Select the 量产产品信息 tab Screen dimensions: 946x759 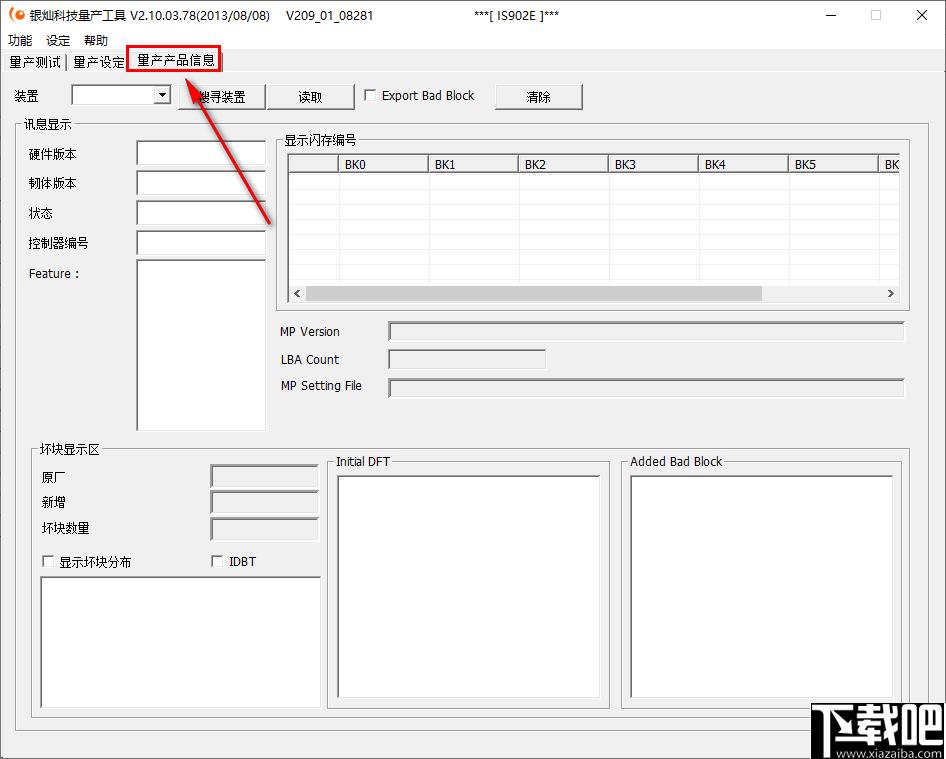175,60
